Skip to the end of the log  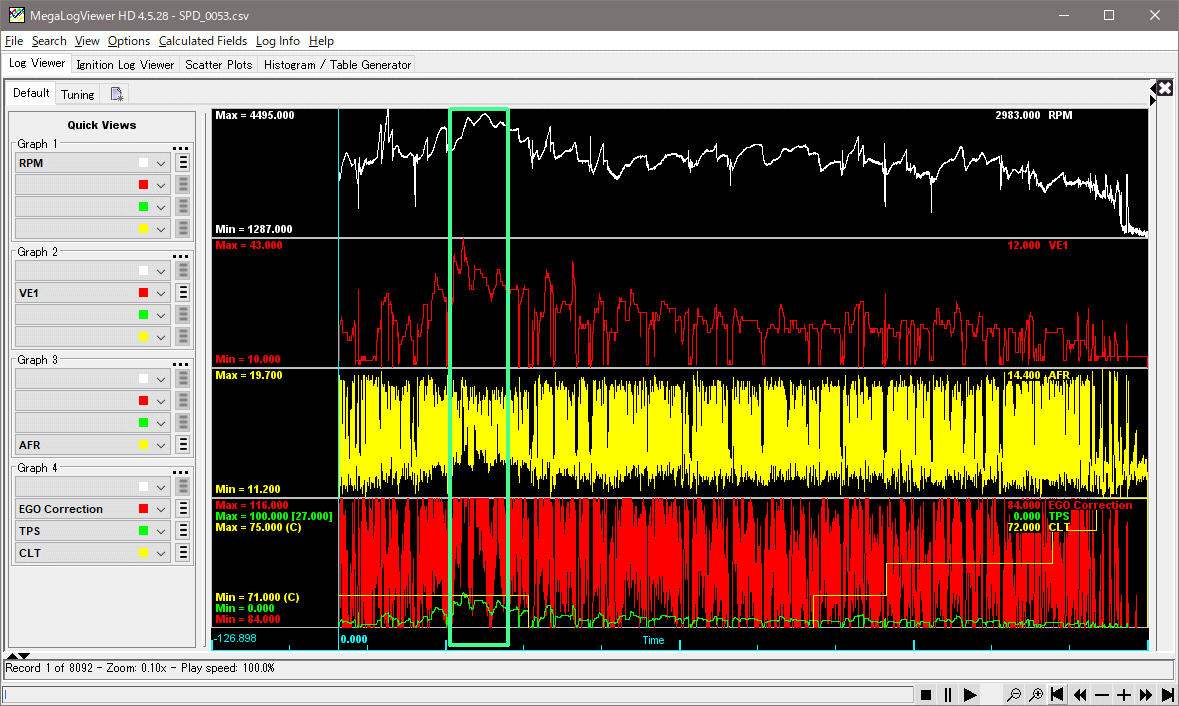point(1167,694)
